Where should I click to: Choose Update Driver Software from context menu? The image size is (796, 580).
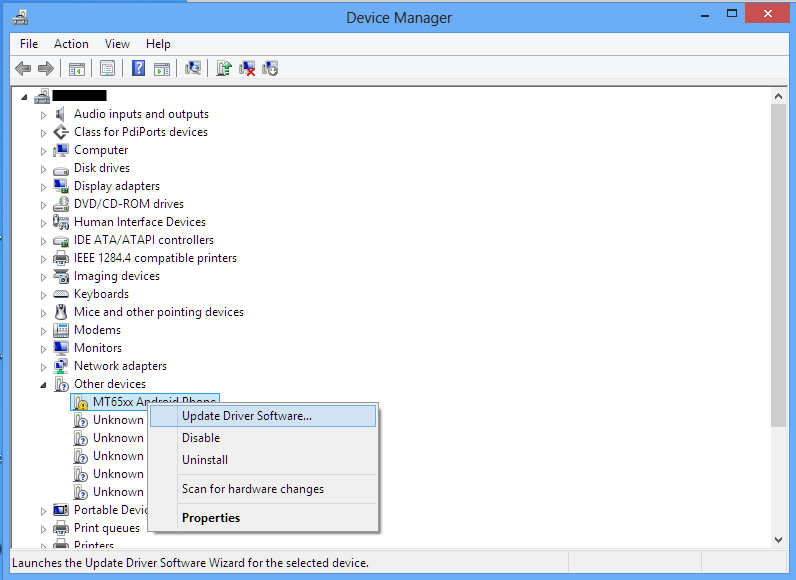[247, 416]
